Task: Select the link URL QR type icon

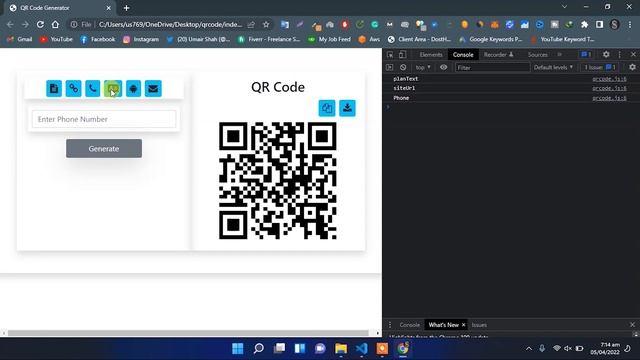Action: 73,88
